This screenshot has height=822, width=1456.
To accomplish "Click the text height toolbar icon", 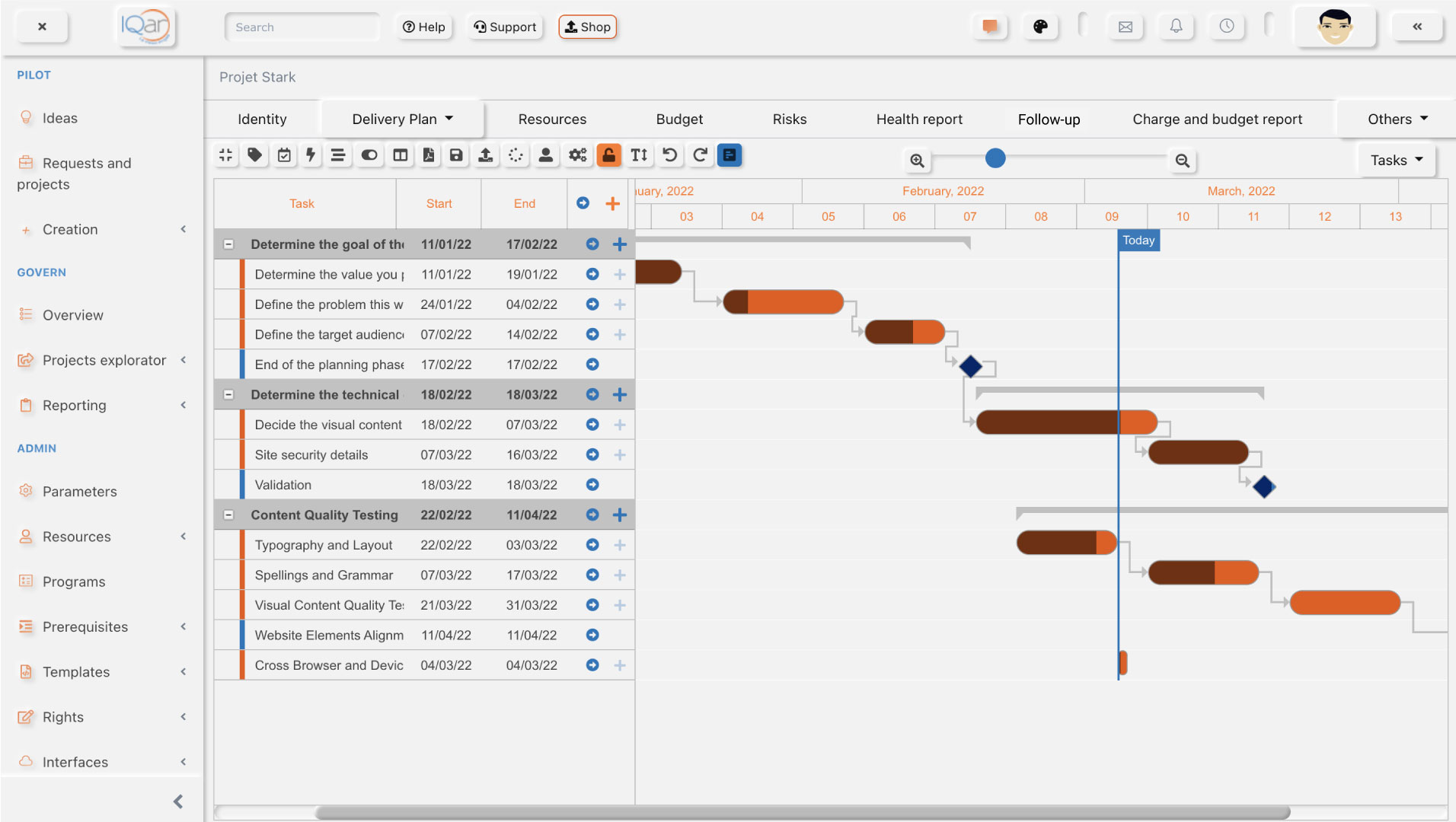I will click(x=639, y=155).
